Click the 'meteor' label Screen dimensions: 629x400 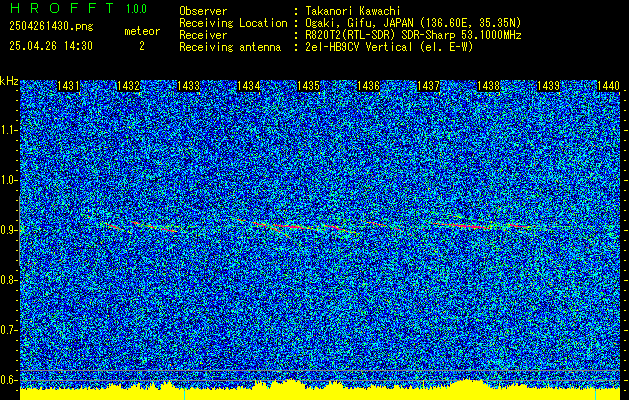pos(142,31)
